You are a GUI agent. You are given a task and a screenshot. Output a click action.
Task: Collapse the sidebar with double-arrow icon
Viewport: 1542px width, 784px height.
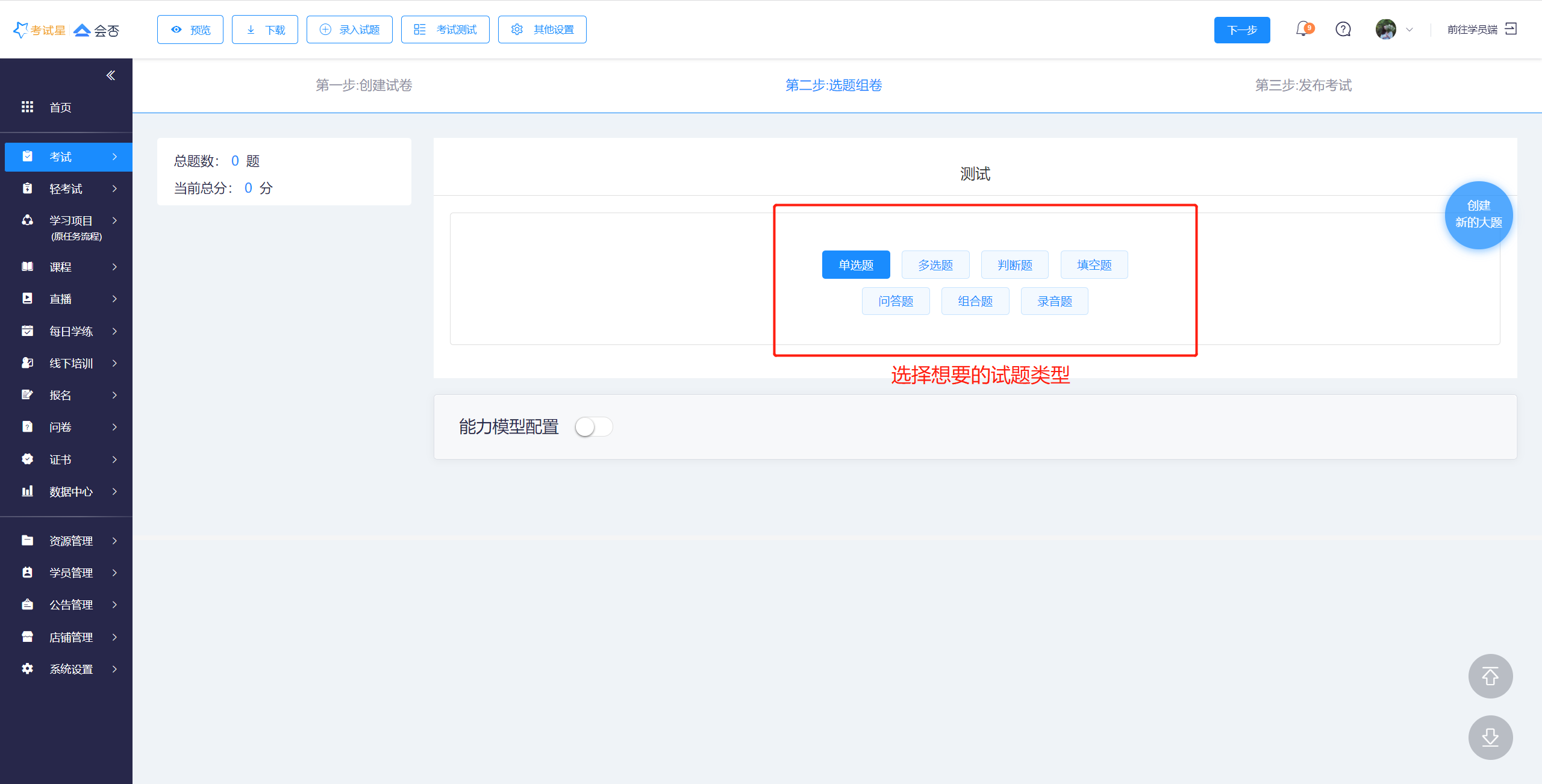coord(111,75)
